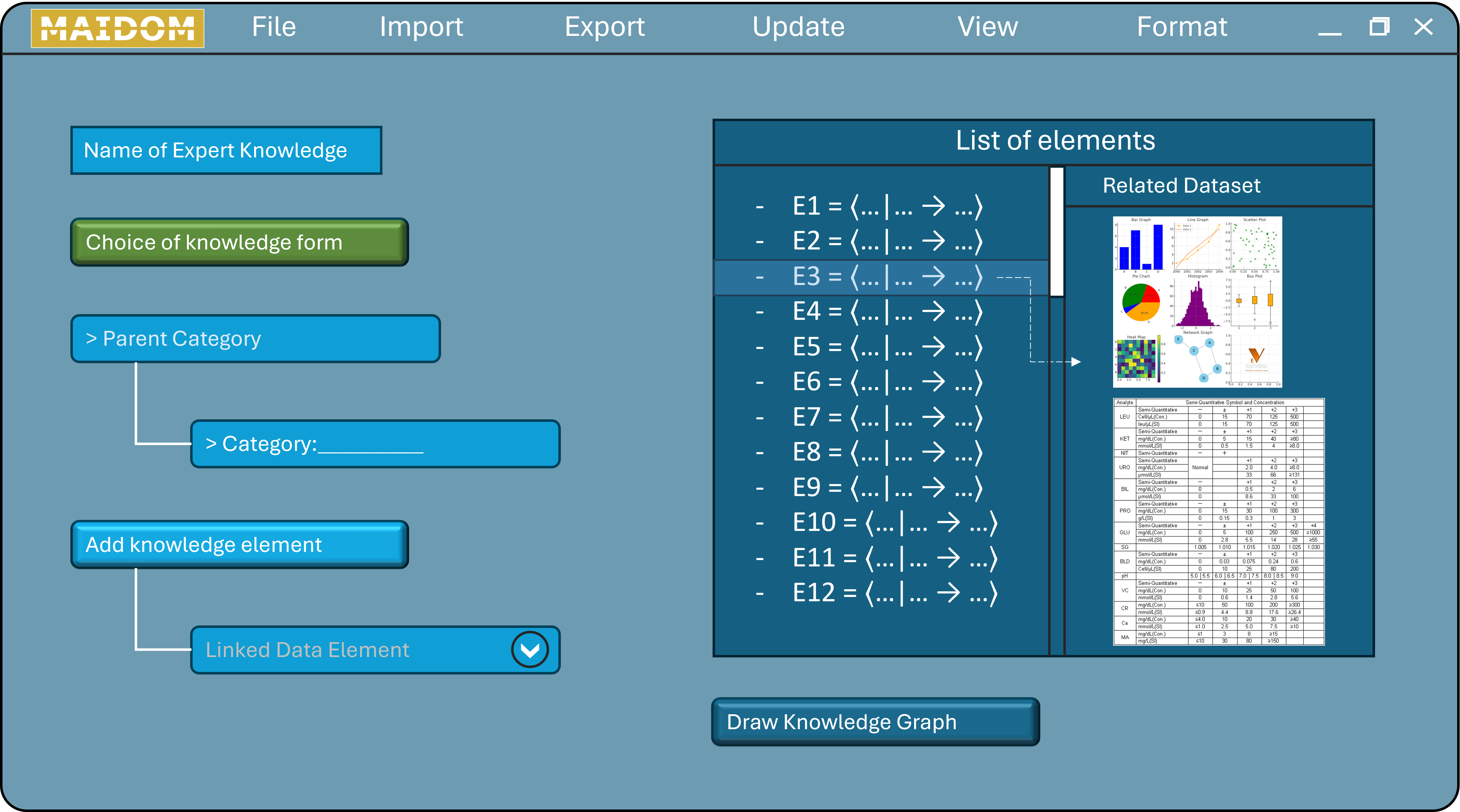Open the Format menu

pyautogui.click(x=1182, y=27)
